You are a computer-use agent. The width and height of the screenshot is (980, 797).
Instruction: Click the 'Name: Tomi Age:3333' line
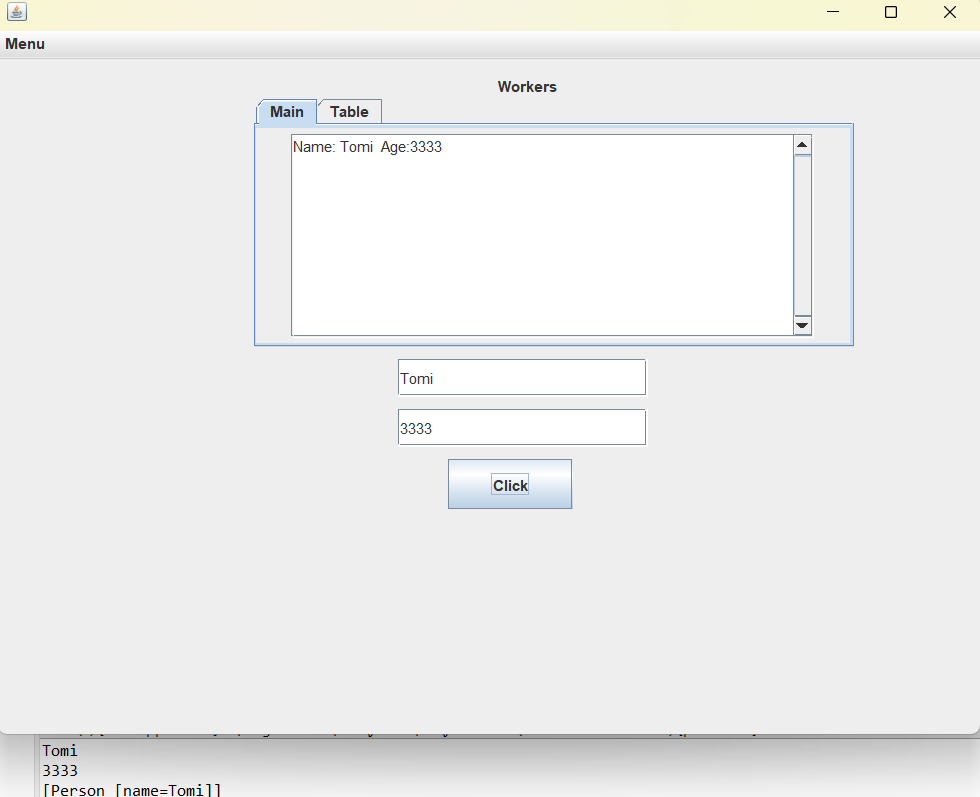368,147
